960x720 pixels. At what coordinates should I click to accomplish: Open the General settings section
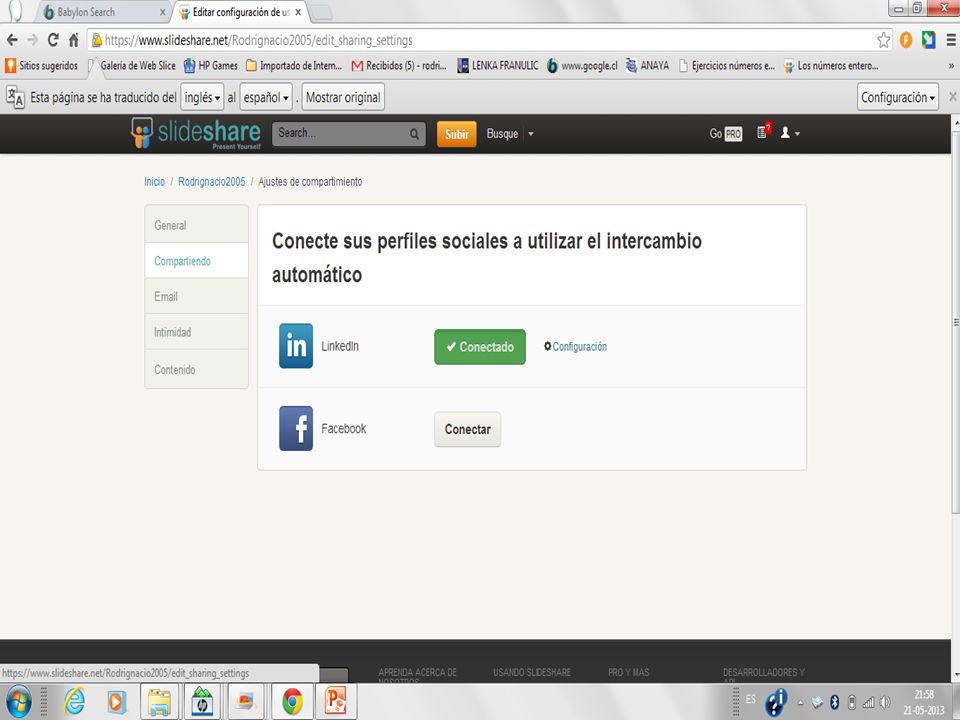point(197,225)
